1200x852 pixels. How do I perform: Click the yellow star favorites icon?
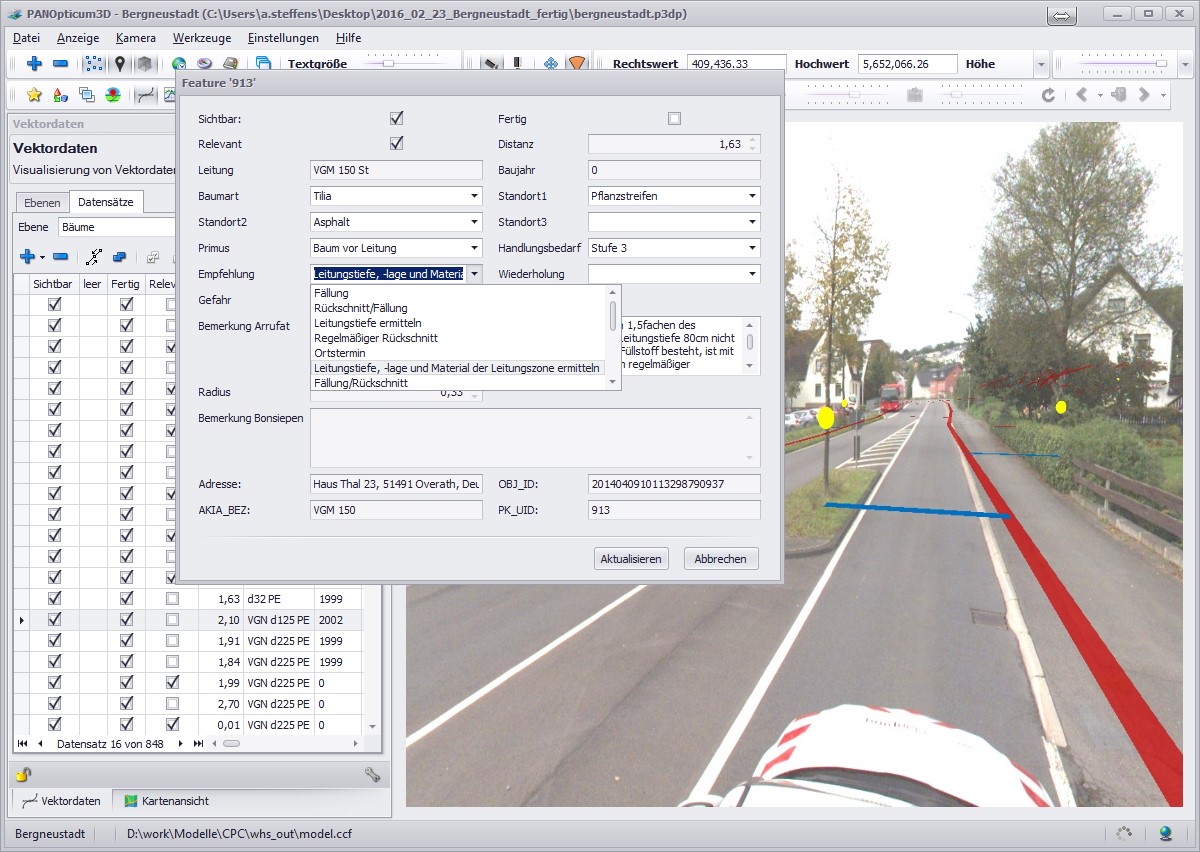coord(34,95)
